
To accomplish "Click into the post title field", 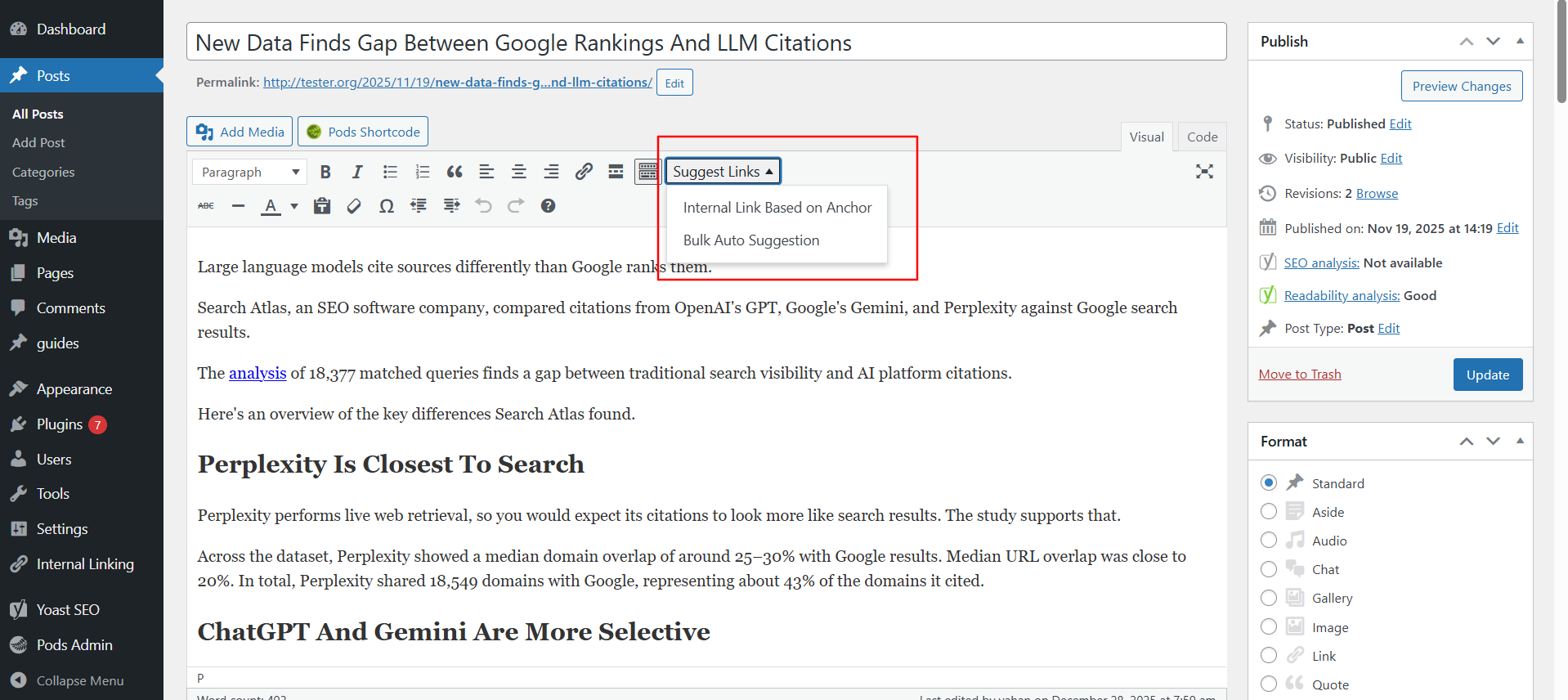I will coord(706,43).
